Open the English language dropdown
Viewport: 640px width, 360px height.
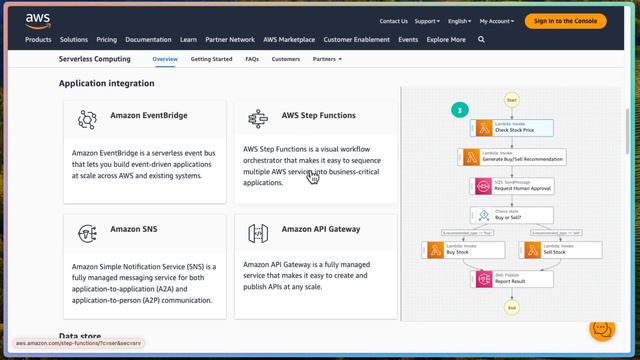[459, 21]
